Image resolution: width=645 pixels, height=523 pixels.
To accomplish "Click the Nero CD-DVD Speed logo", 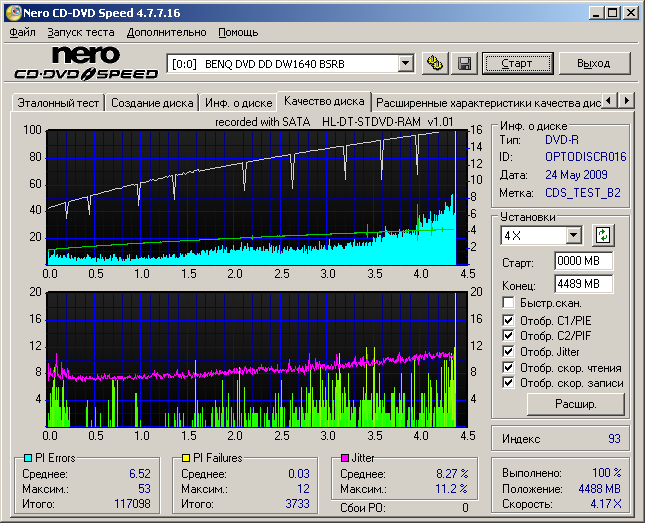I will [x=85, y=63].
